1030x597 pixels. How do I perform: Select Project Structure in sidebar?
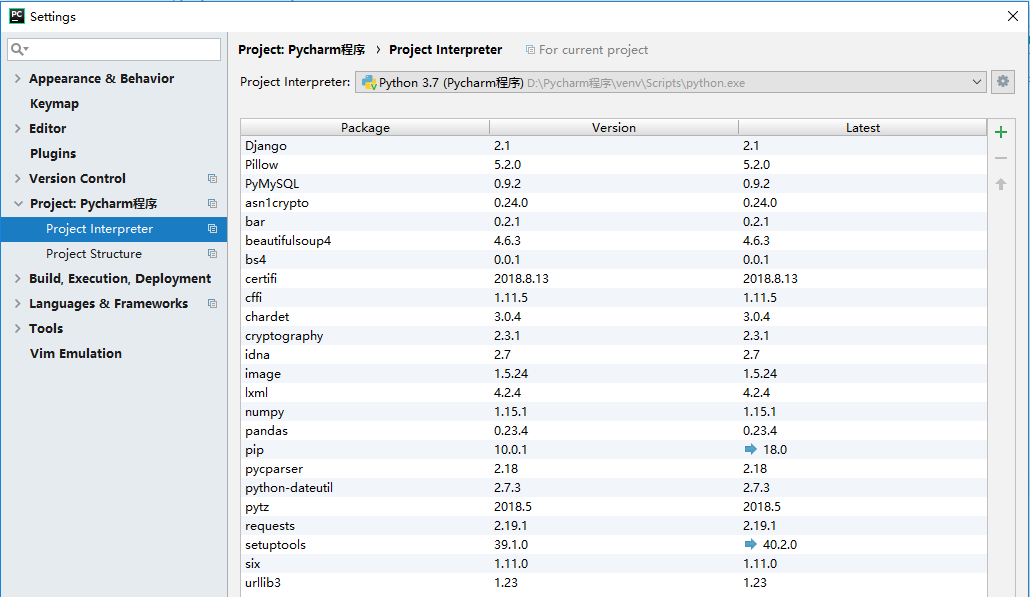(x=94, y=254)
